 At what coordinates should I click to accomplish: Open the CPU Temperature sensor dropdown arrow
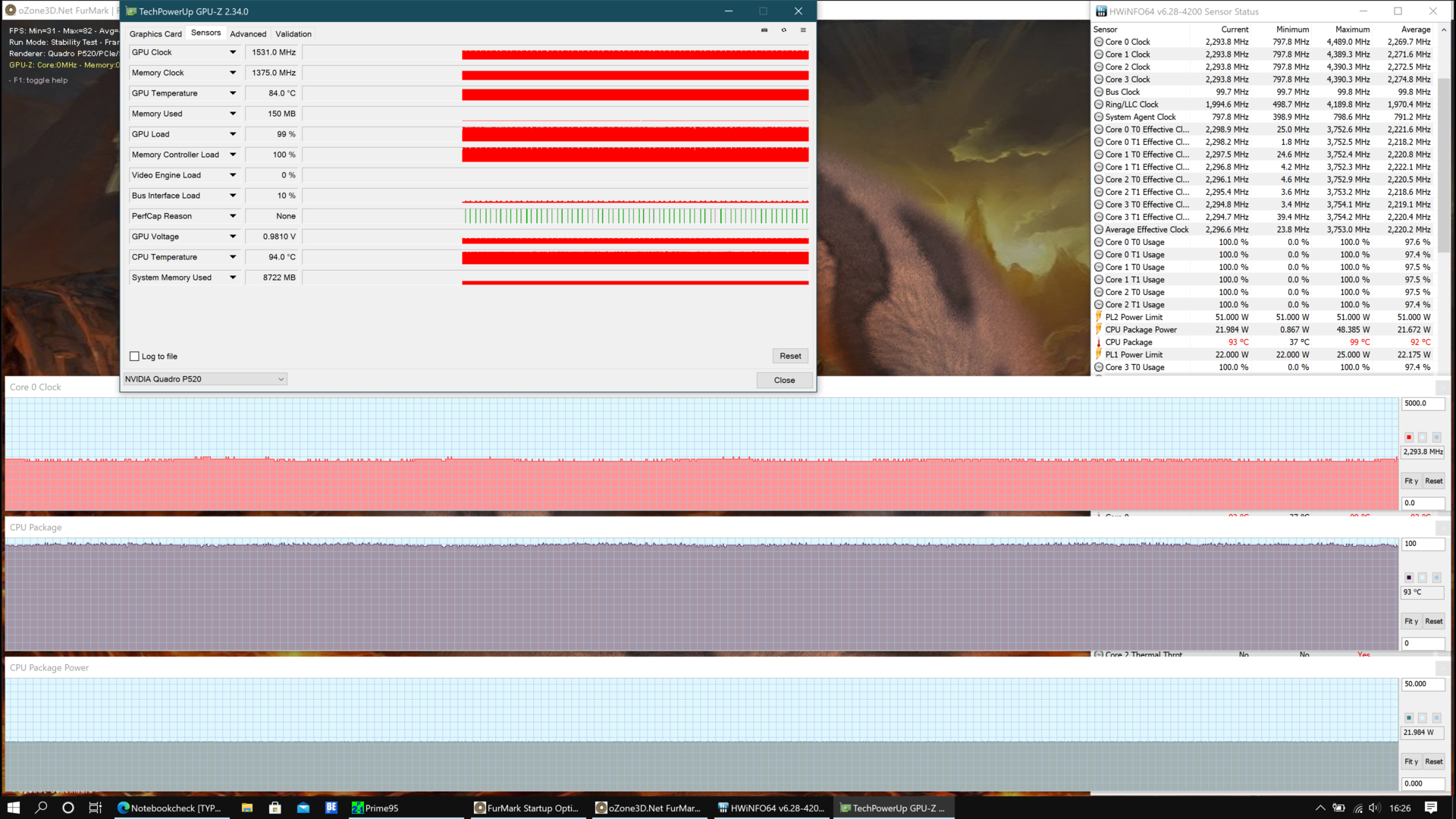(x=233, y=257)
